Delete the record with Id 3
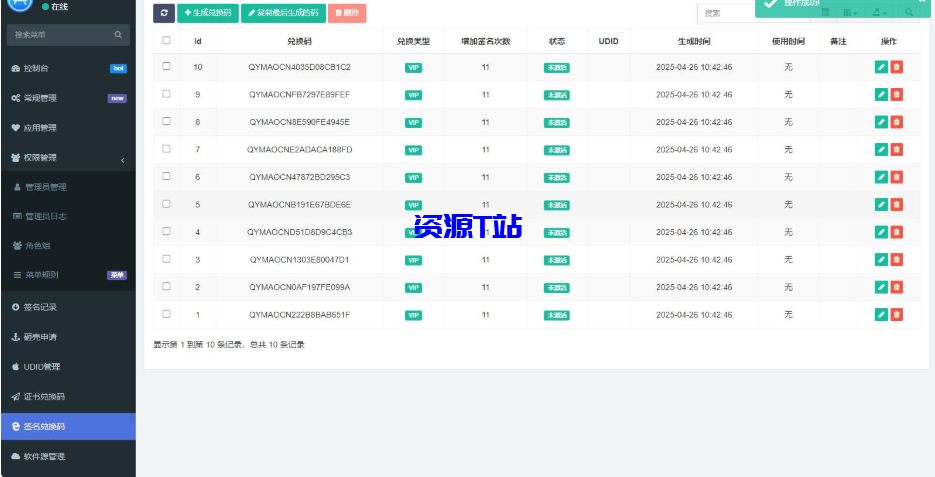 [x=896, y=259]
